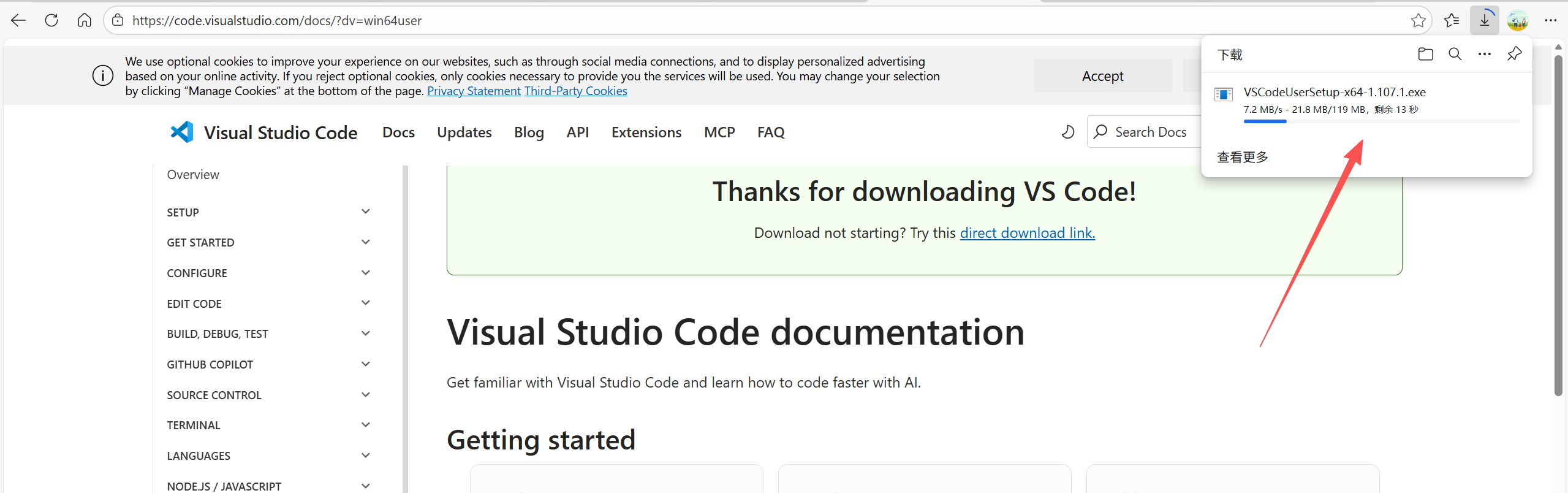Toggle dark theme with the moon icon
The image size is (1568, 493).
coord(1068,132)
